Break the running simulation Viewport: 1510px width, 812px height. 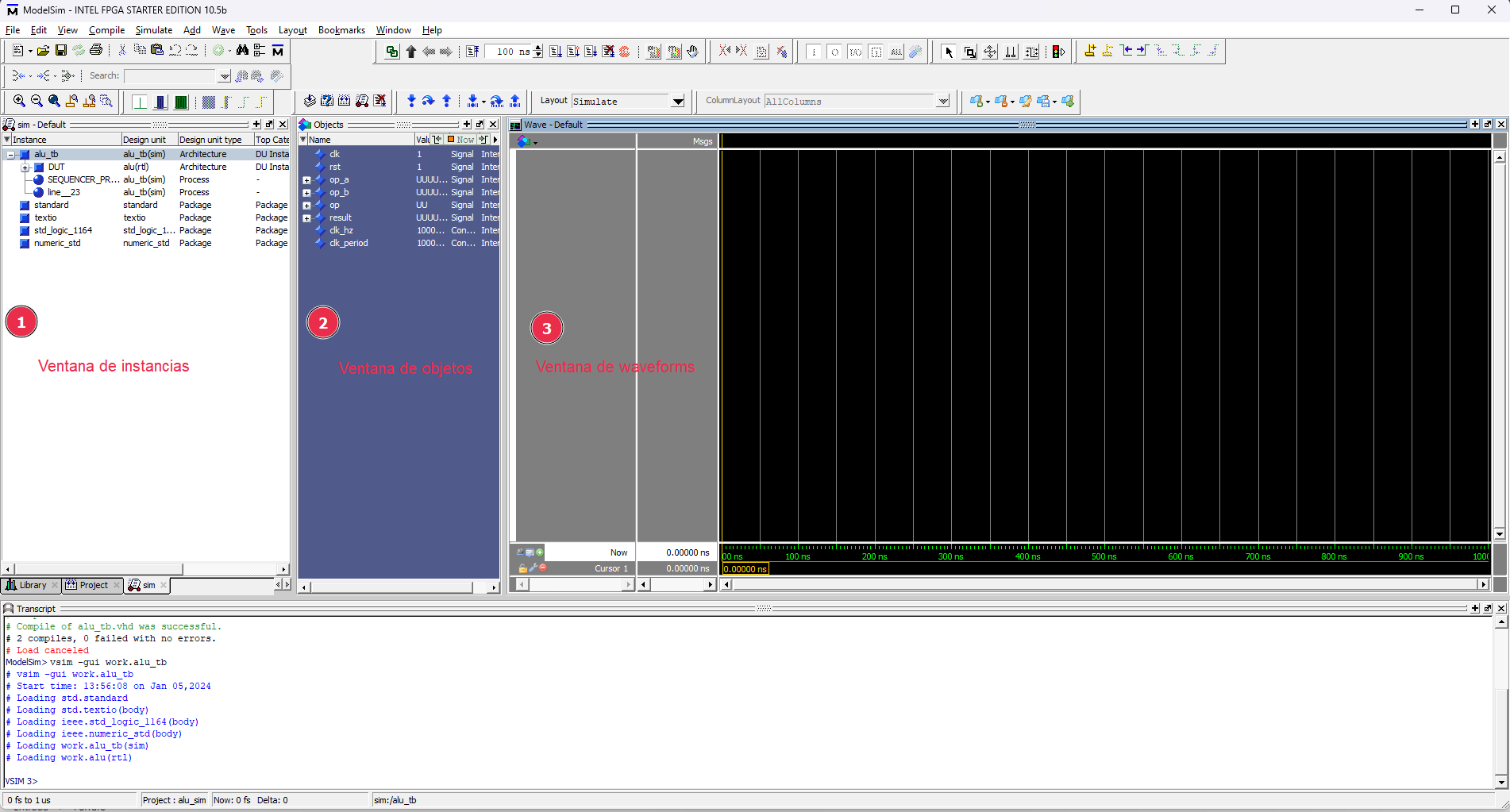[609, 51]
